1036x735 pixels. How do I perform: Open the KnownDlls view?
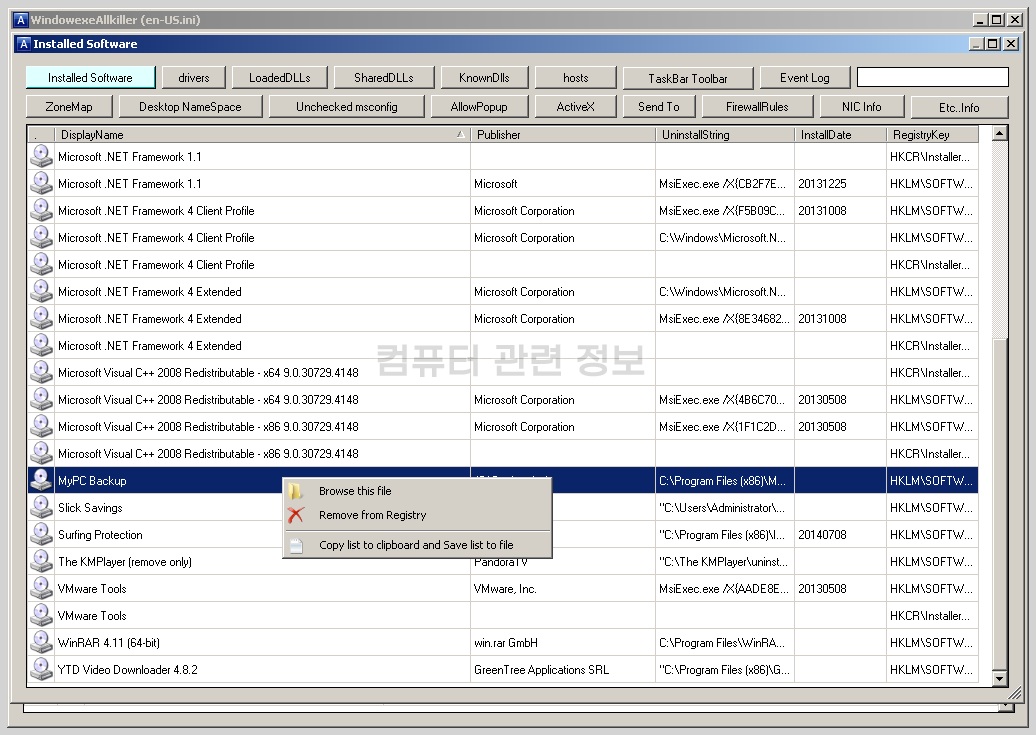(x=484, y=77)
